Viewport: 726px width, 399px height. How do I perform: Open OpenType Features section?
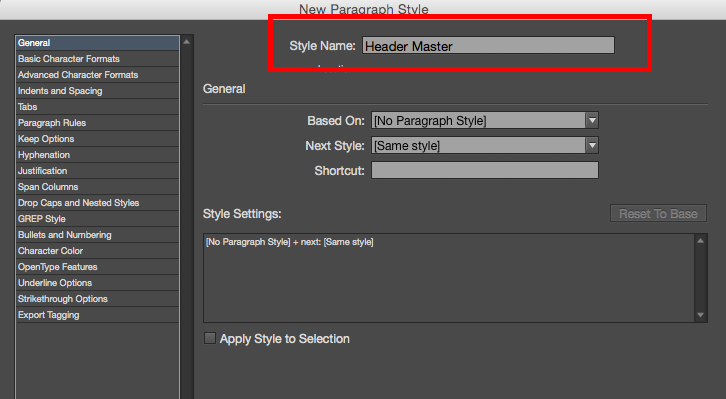[x=97, y=267]
